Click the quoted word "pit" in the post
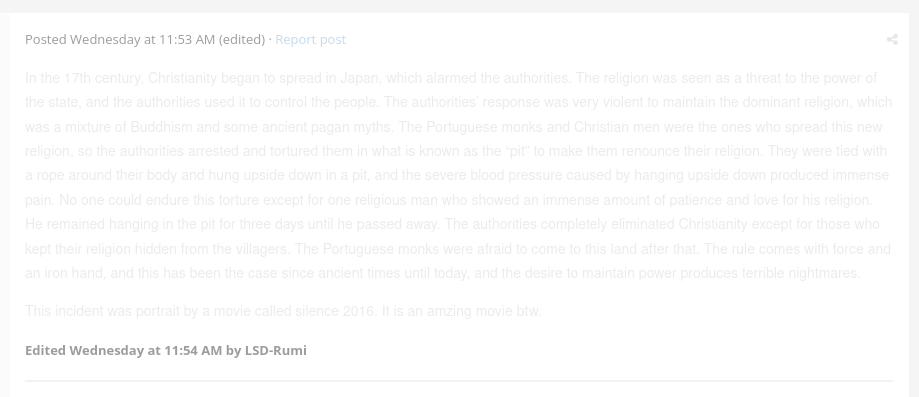919x397 pixels. (517, 151)
